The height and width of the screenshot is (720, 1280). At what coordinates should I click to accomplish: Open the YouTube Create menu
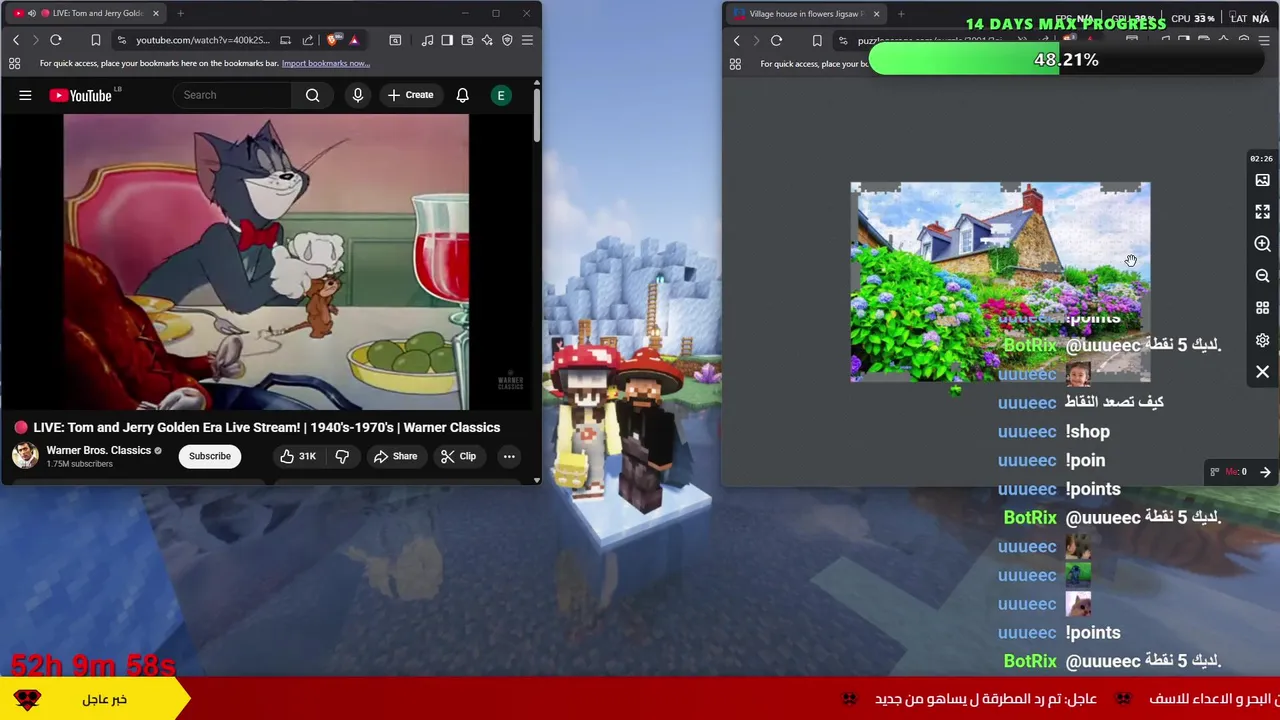(x=410, y=95)
